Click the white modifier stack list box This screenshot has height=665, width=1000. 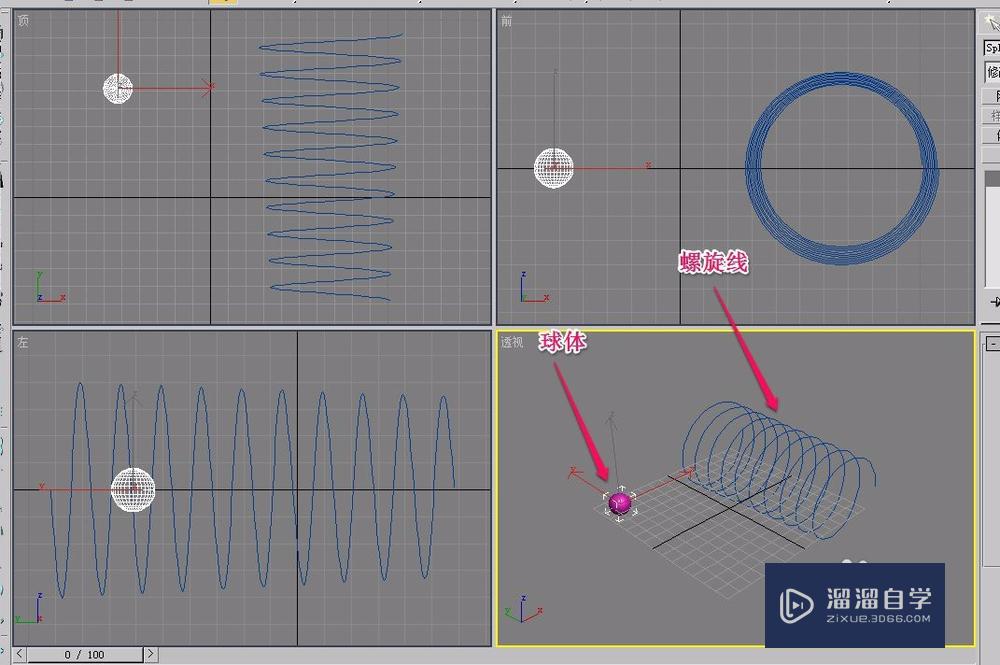pyautogui.click(x=992, y=228)
